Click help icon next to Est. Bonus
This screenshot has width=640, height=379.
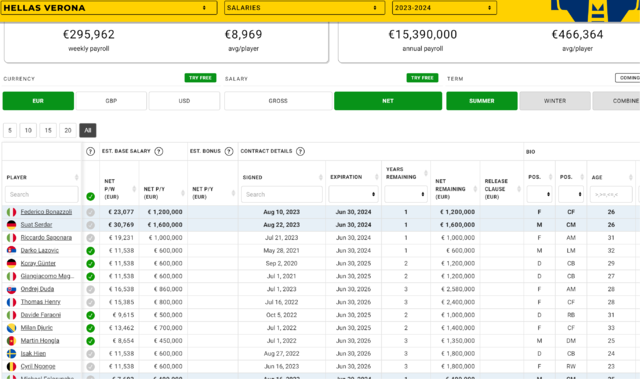pos(229,151)
